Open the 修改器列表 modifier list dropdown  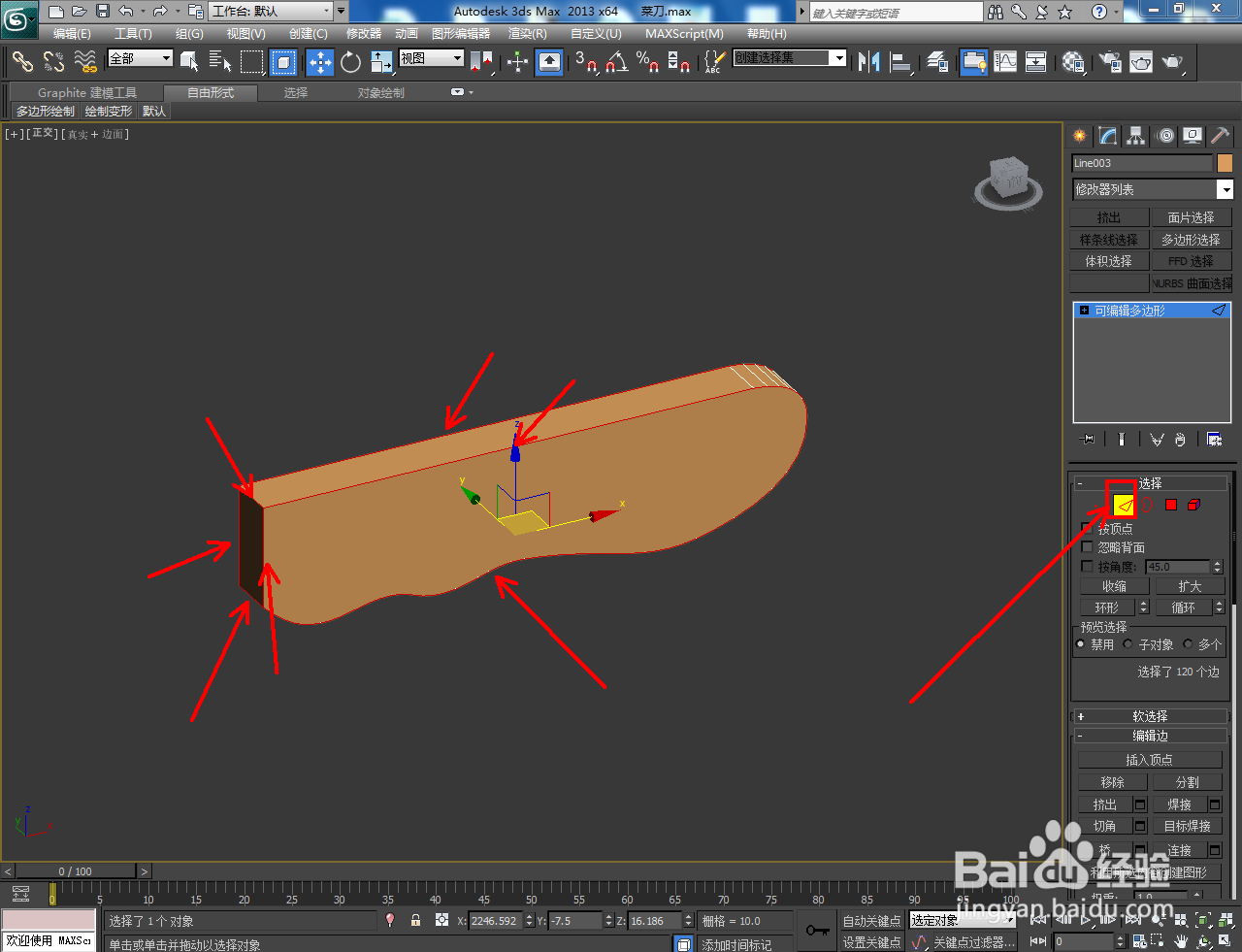coord(1152,189)
